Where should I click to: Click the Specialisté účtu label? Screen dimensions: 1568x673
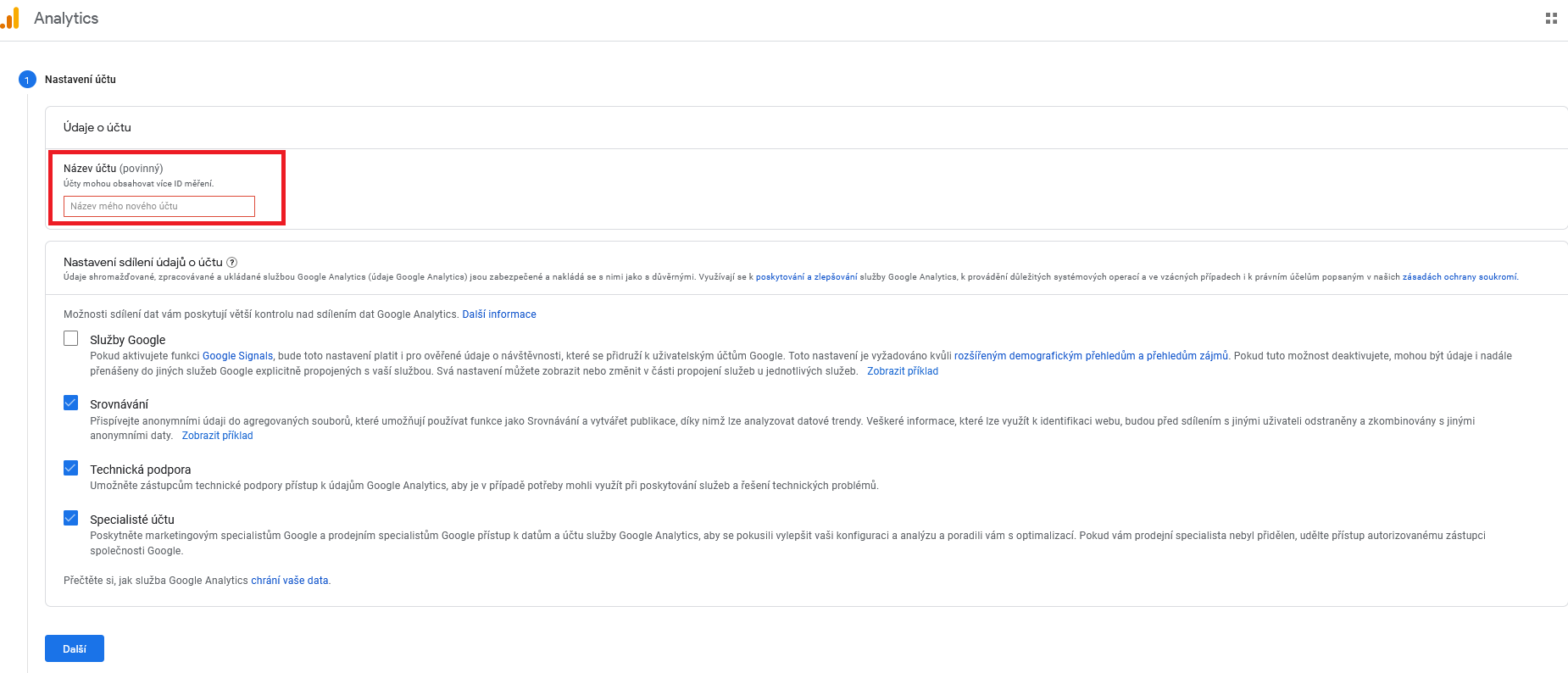[132, 520]
